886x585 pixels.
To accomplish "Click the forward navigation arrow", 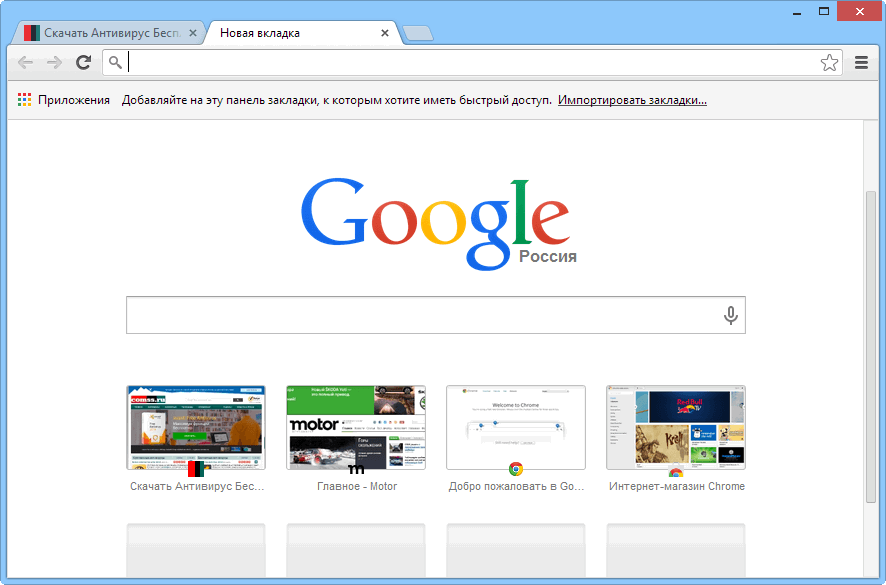I will coord(54,62).
